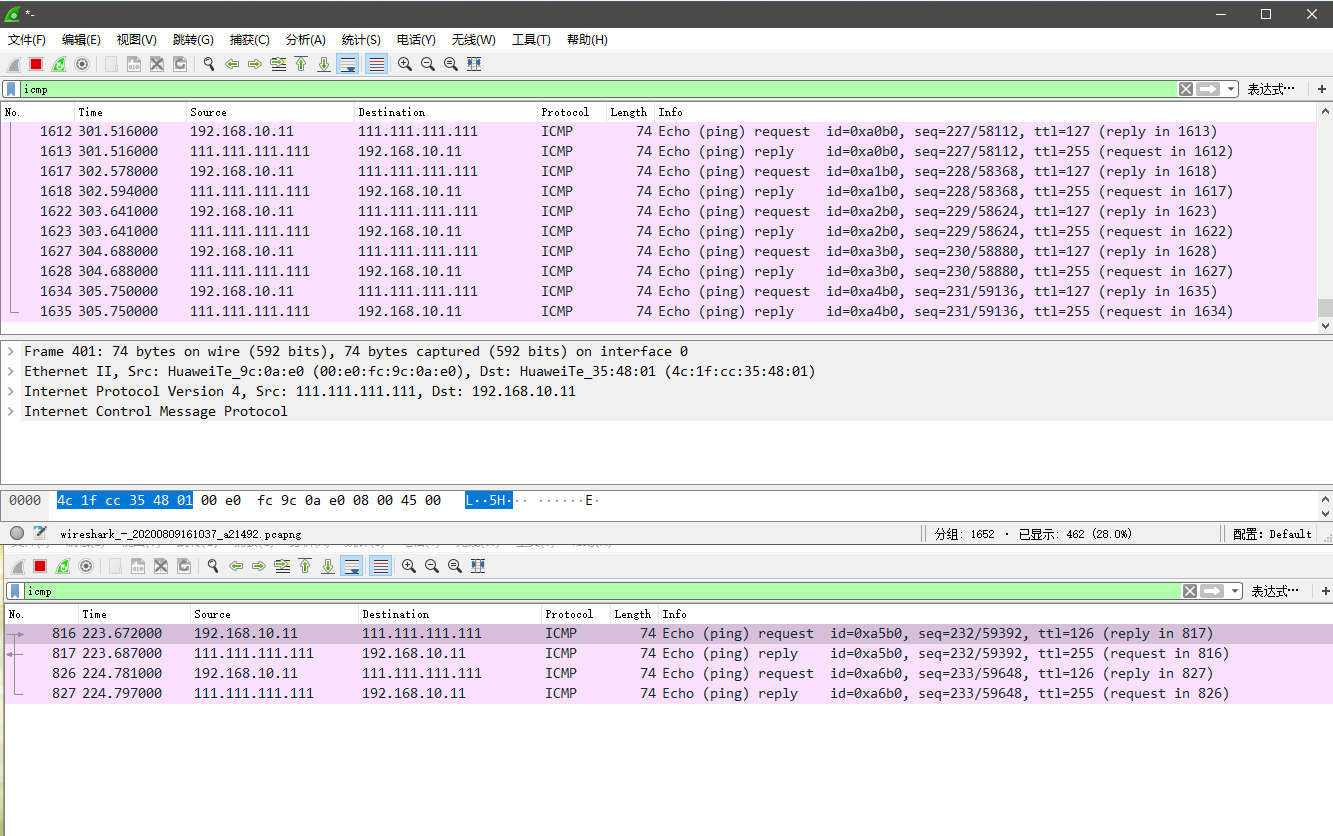Image resolution: width=1333 pixels, height=836 pixels.
Task: Click 配置: Default in status bar
Action: (x=1272, y=534)
